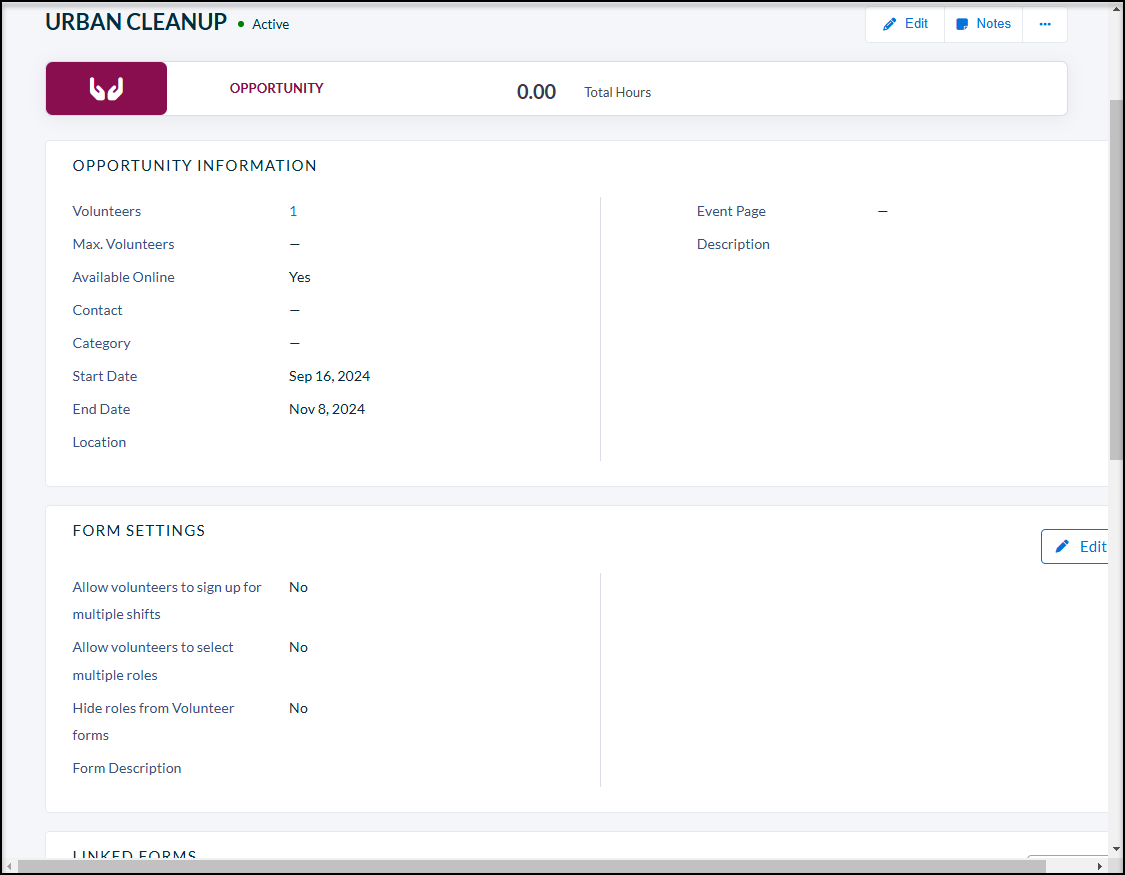1125x875 pixels.
Task: Click the End Date value Nov 8, 2024
Action: (x=326, y=410)
